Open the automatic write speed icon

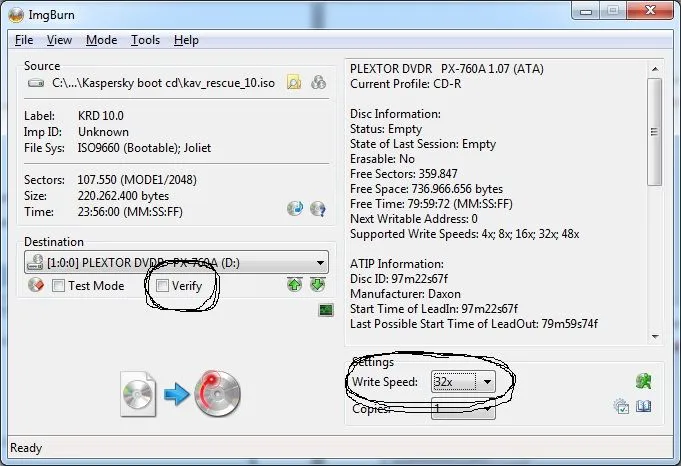[x=644, y=381]
